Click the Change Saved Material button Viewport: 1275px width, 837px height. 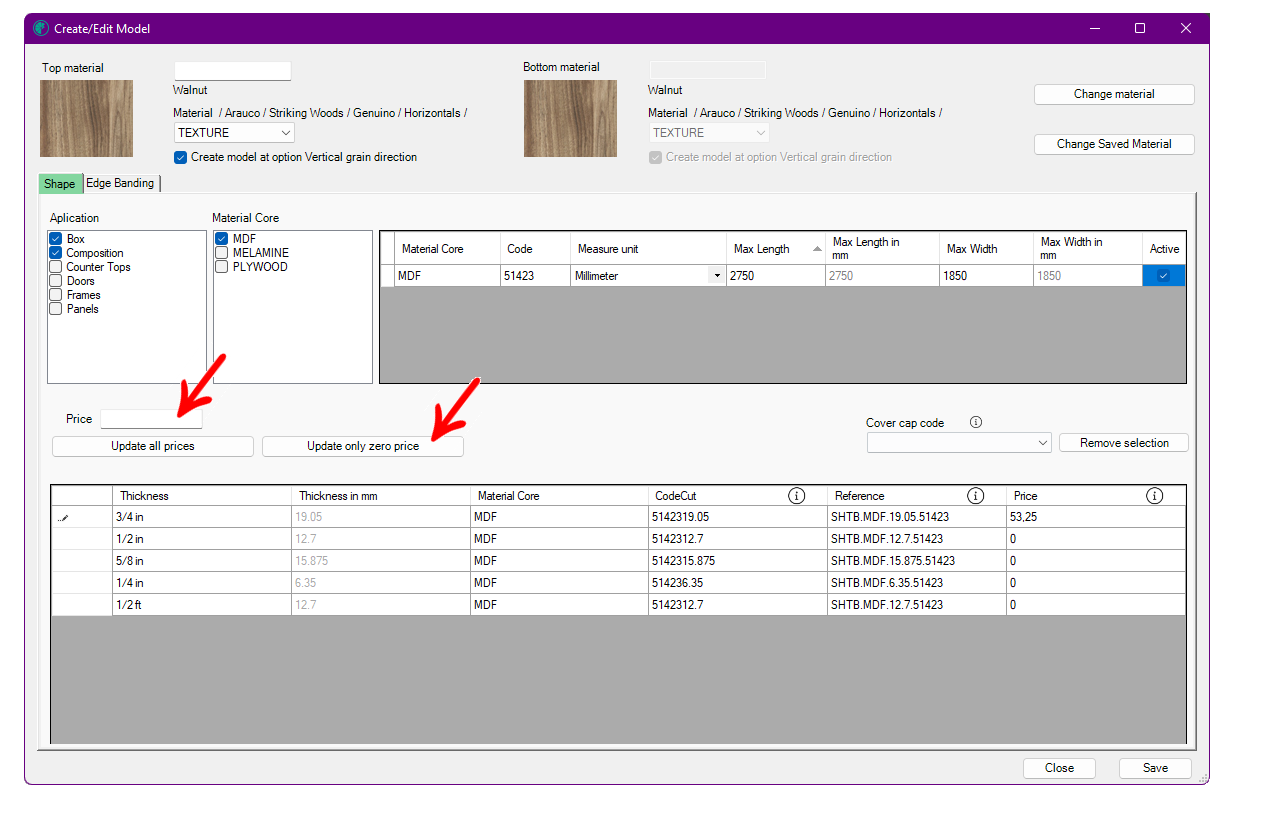click(1114, 144)
